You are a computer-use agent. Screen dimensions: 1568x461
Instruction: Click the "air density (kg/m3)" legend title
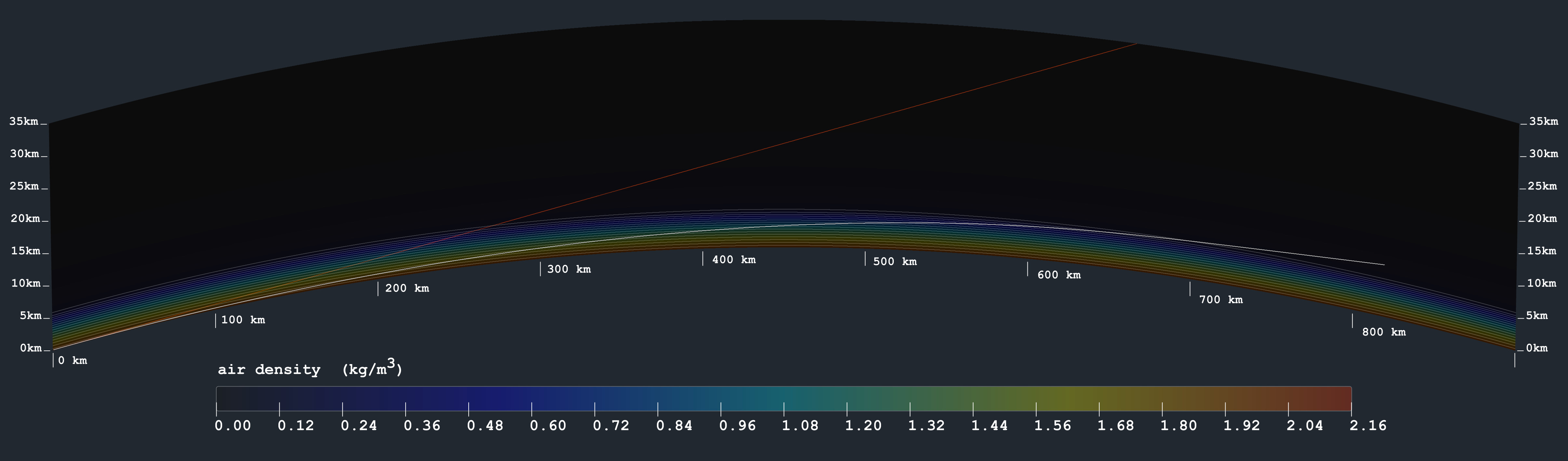click(x=310, y=369)
